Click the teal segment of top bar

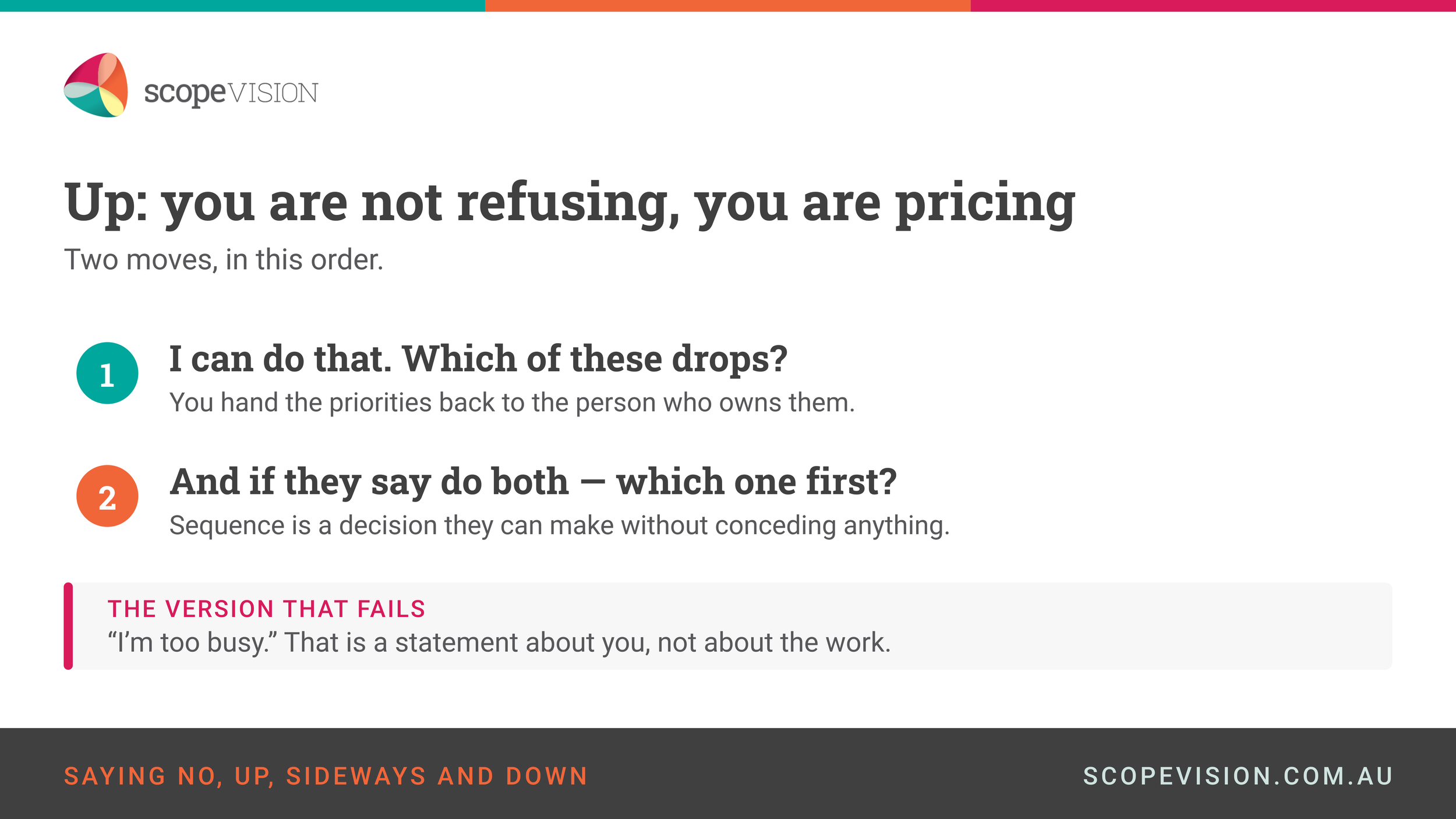242,6
